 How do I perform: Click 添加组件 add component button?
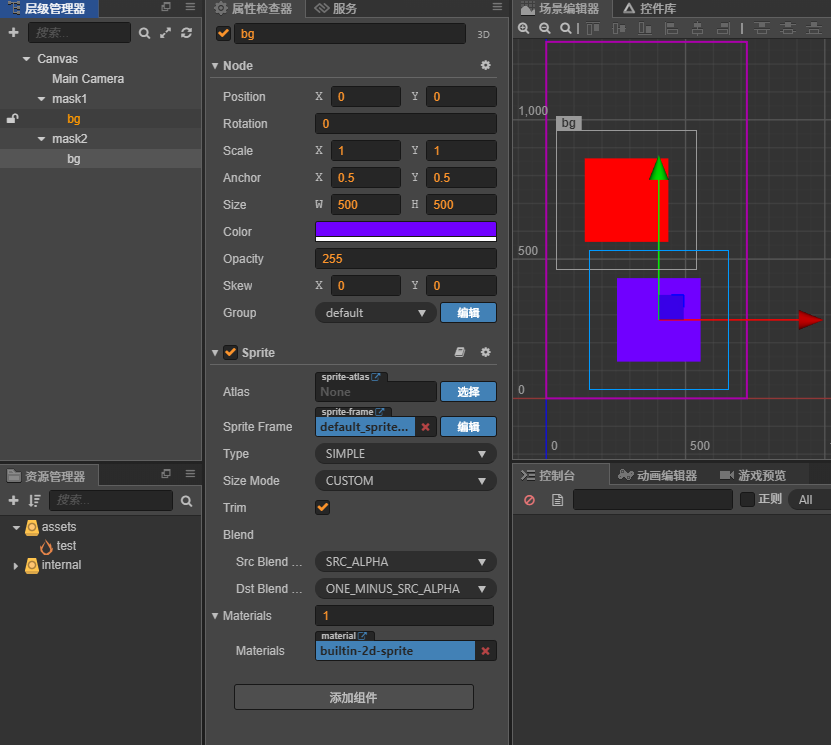click(354, 697)
